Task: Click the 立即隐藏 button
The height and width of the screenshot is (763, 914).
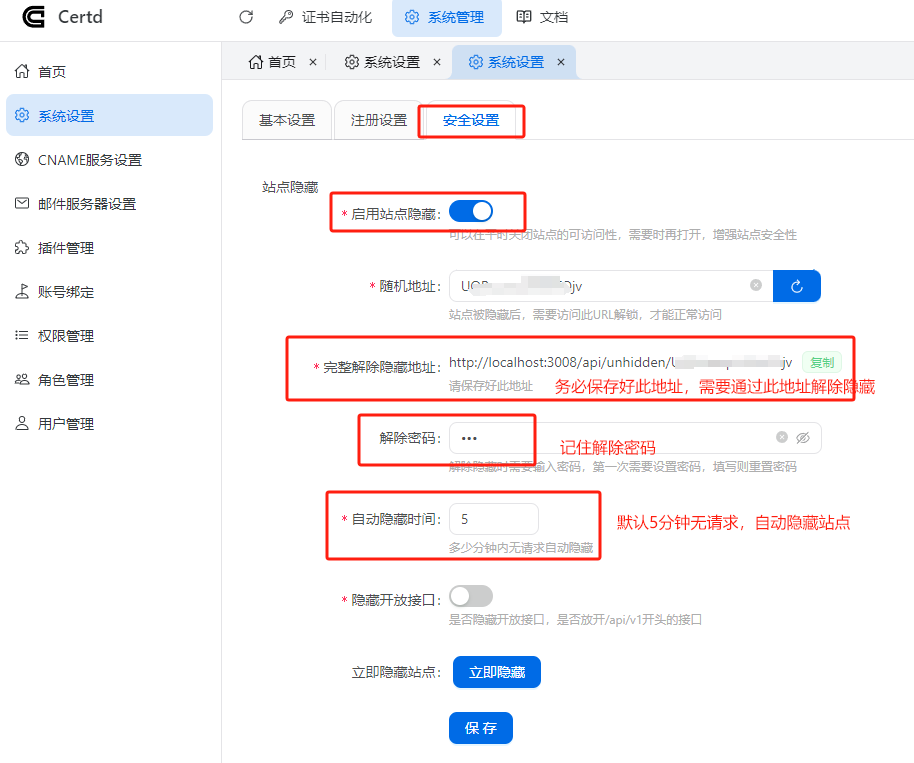Action: point(497,672)
